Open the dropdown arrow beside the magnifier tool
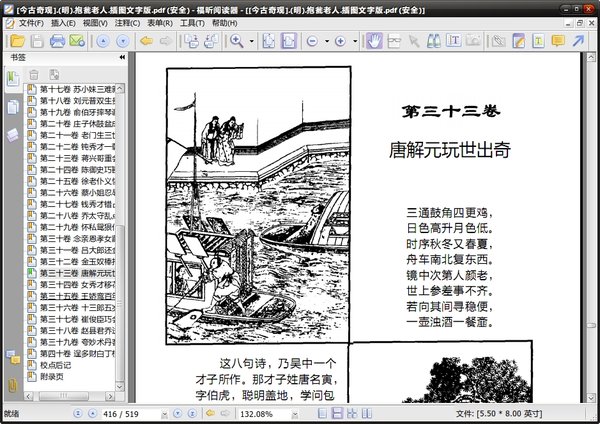600x424 pixels. coord(251,41)
